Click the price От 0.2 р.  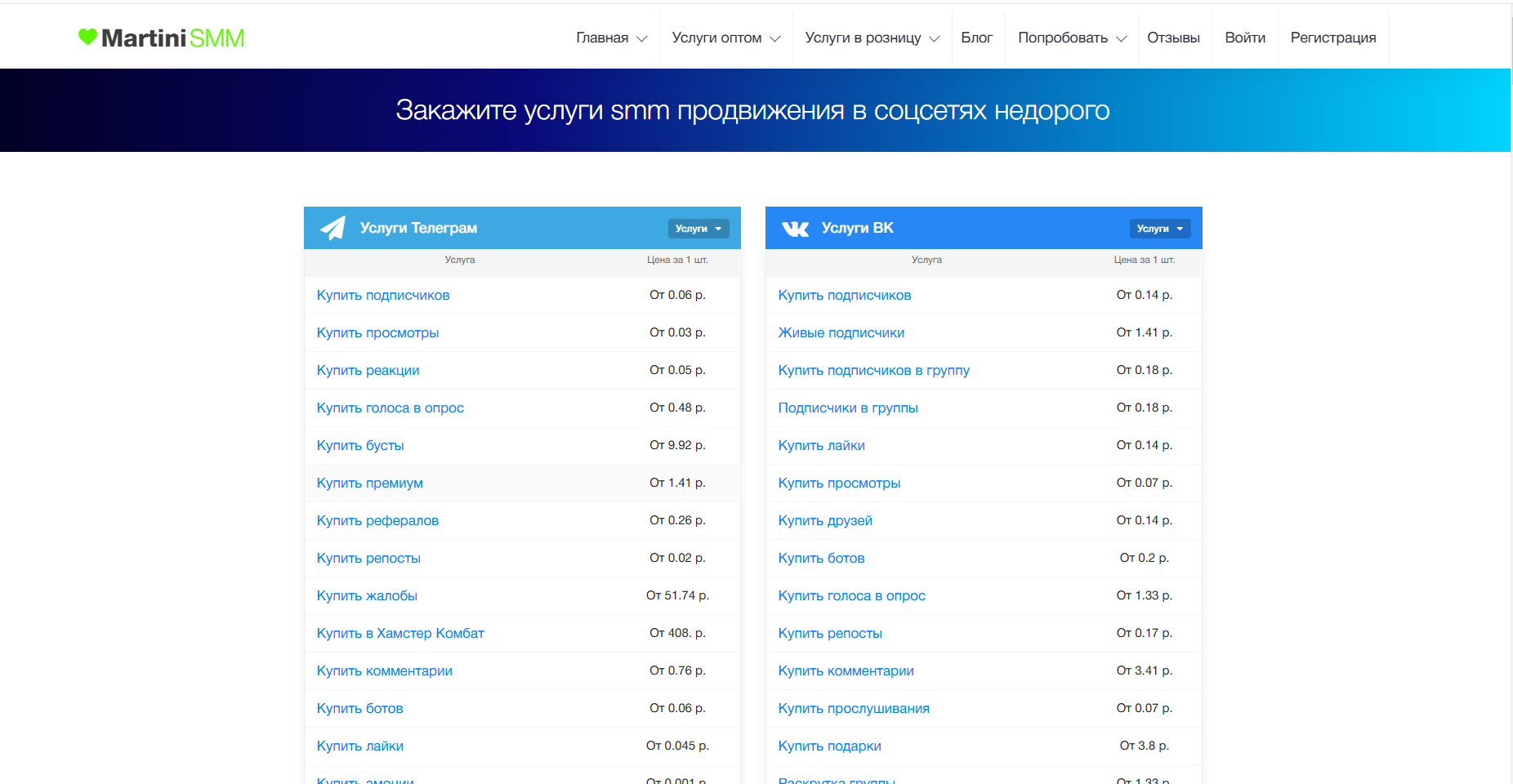[1144, 558]
